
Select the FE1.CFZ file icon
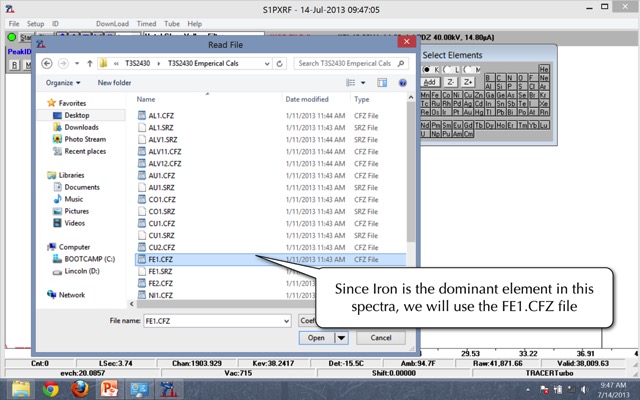[x=141, y=259]
